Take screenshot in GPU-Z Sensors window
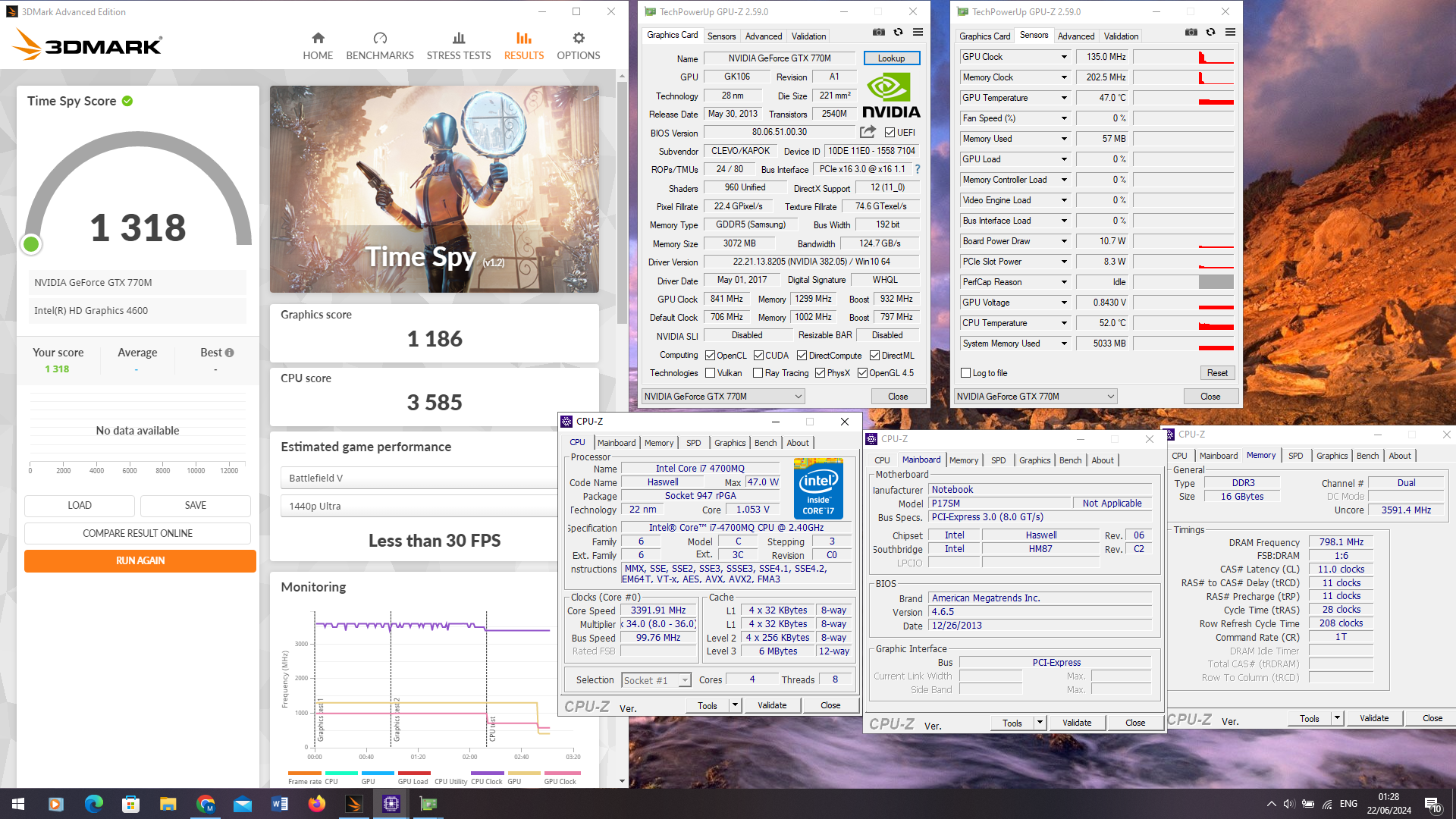This screenshot has height=819, width=1456. 1191,32
